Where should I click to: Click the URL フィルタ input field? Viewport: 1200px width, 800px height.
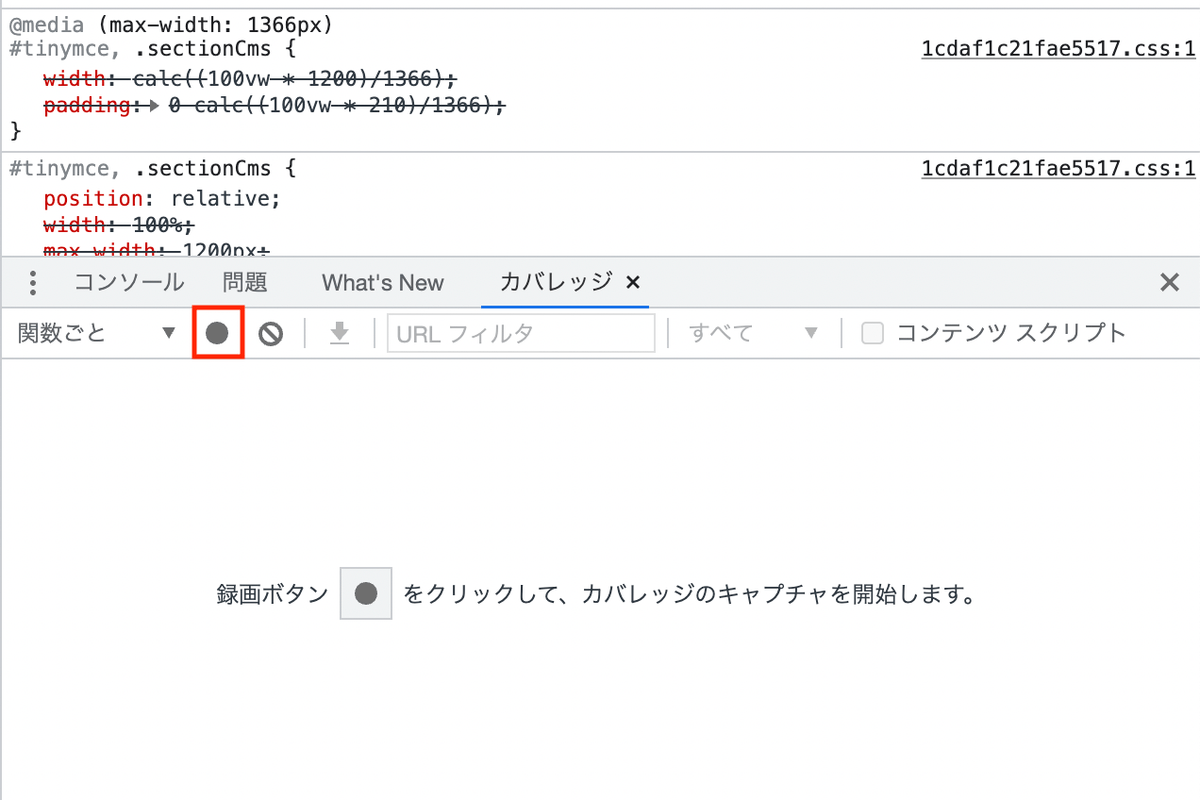[x=520, y=332]
